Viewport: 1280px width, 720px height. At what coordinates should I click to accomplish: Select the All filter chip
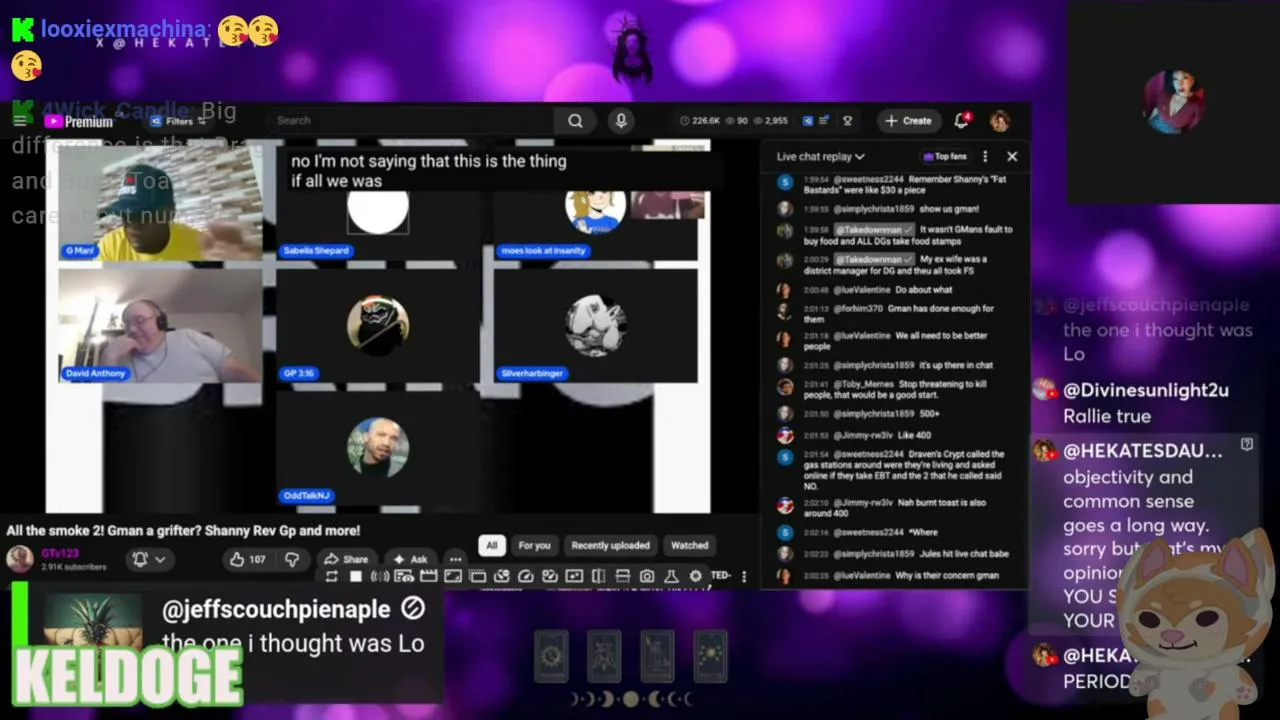tap(491, 545)
